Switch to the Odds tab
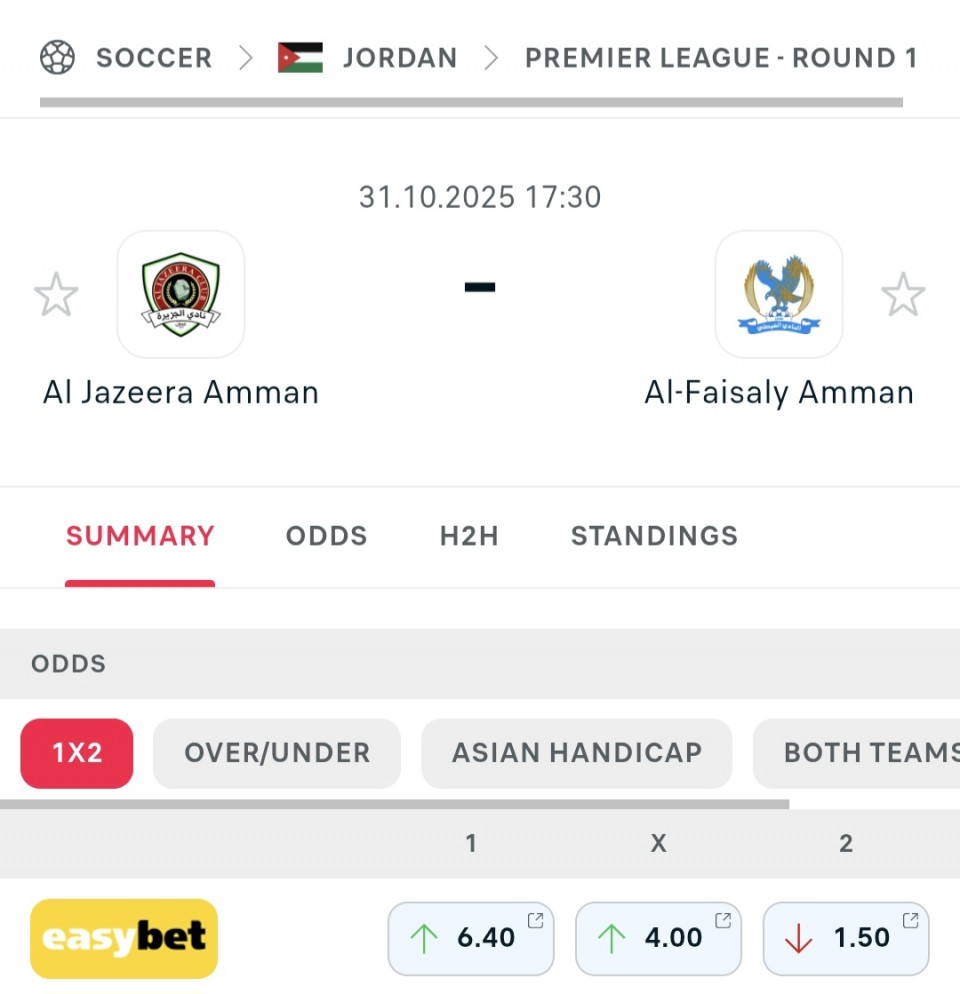Image resolution: width=960 pixels, height=994 pixels. 327,536
